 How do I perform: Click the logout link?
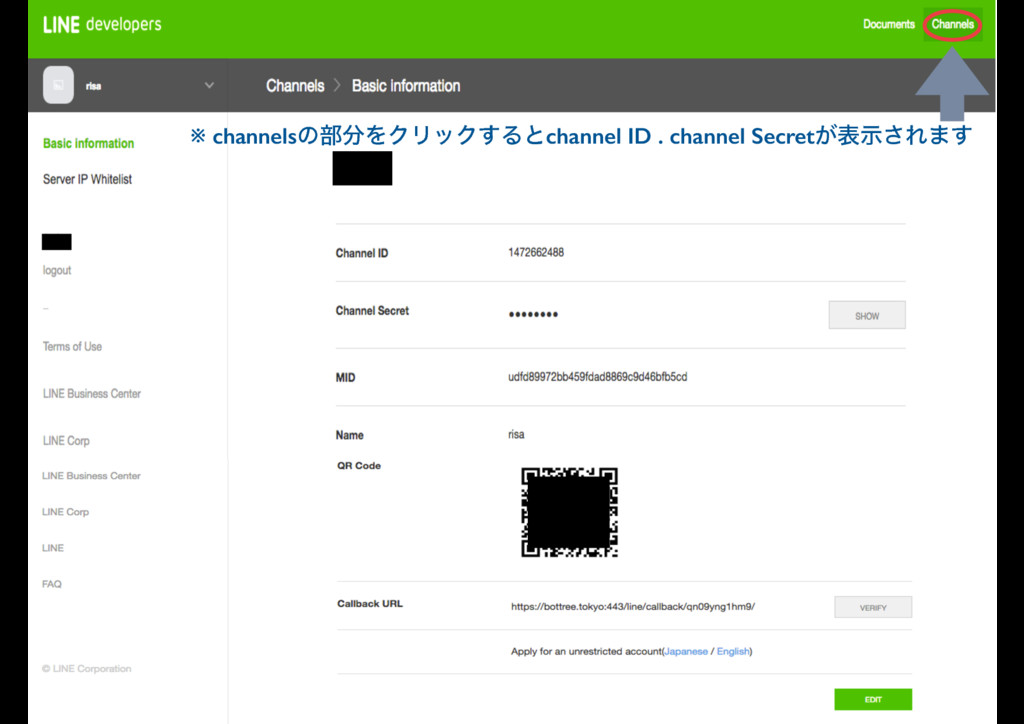57,270
